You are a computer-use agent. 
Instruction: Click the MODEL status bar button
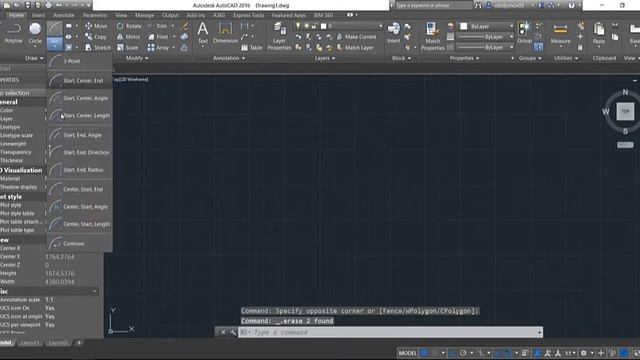407,353
